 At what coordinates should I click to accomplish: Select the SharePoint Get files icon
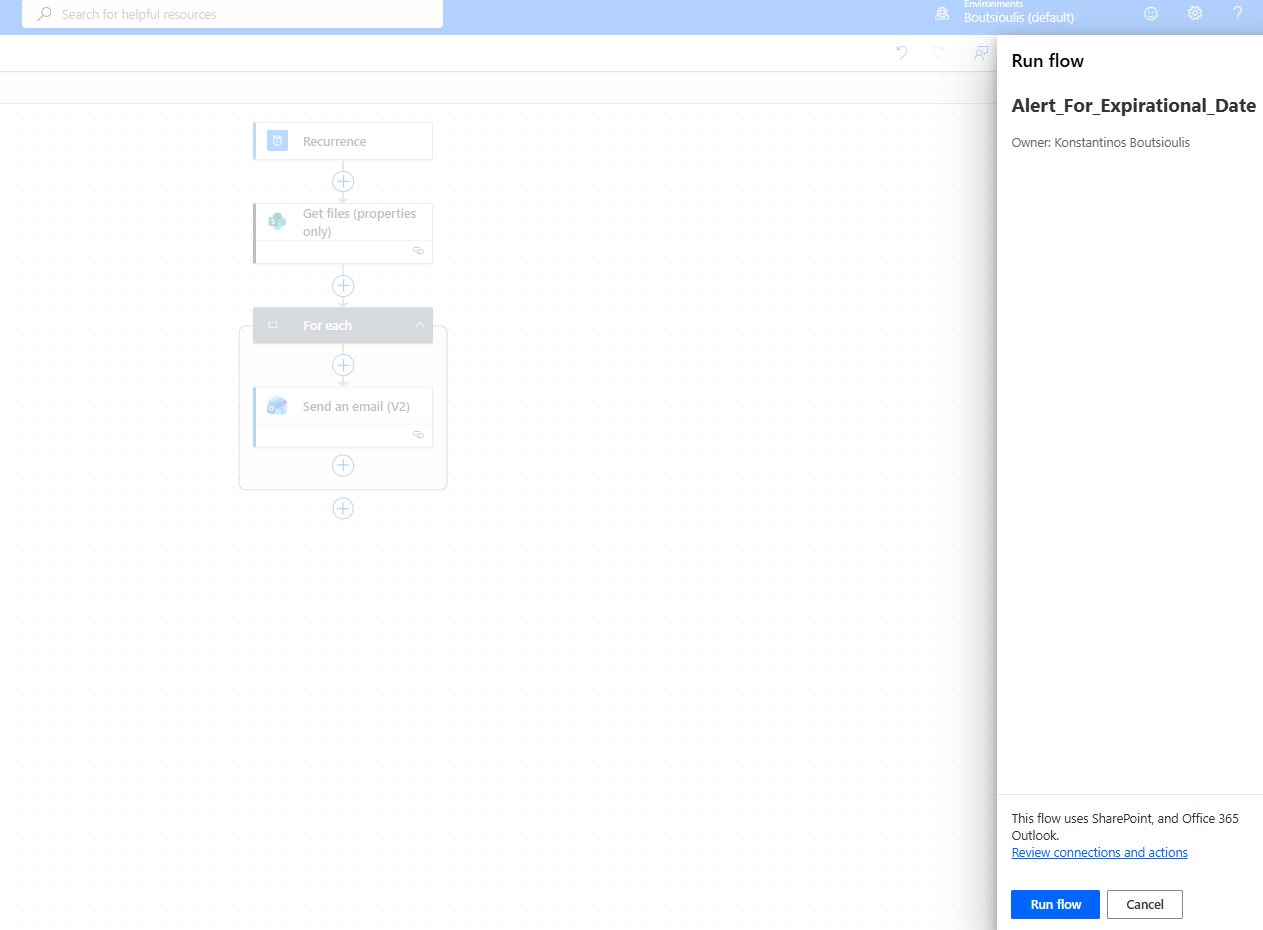[x=277, y=221]
